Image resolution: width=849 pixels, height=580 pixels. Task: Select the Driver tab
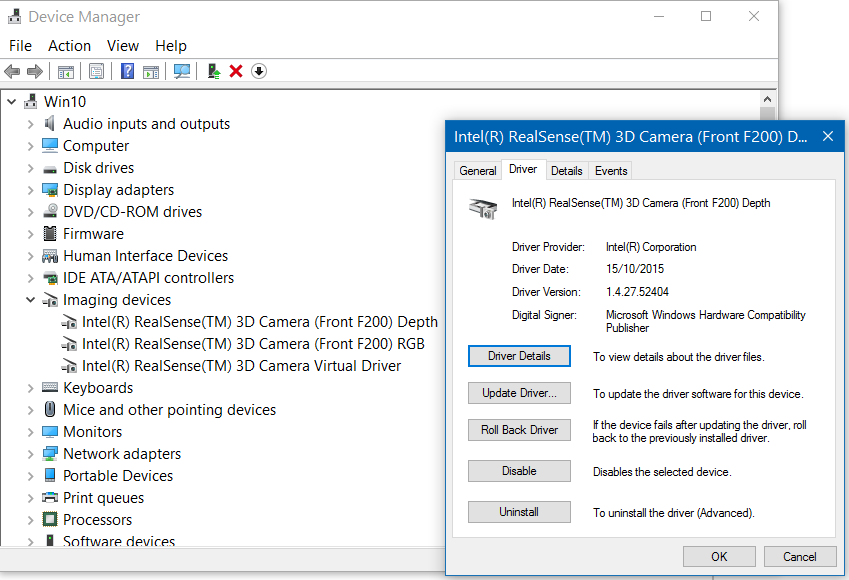coord(523,169)
